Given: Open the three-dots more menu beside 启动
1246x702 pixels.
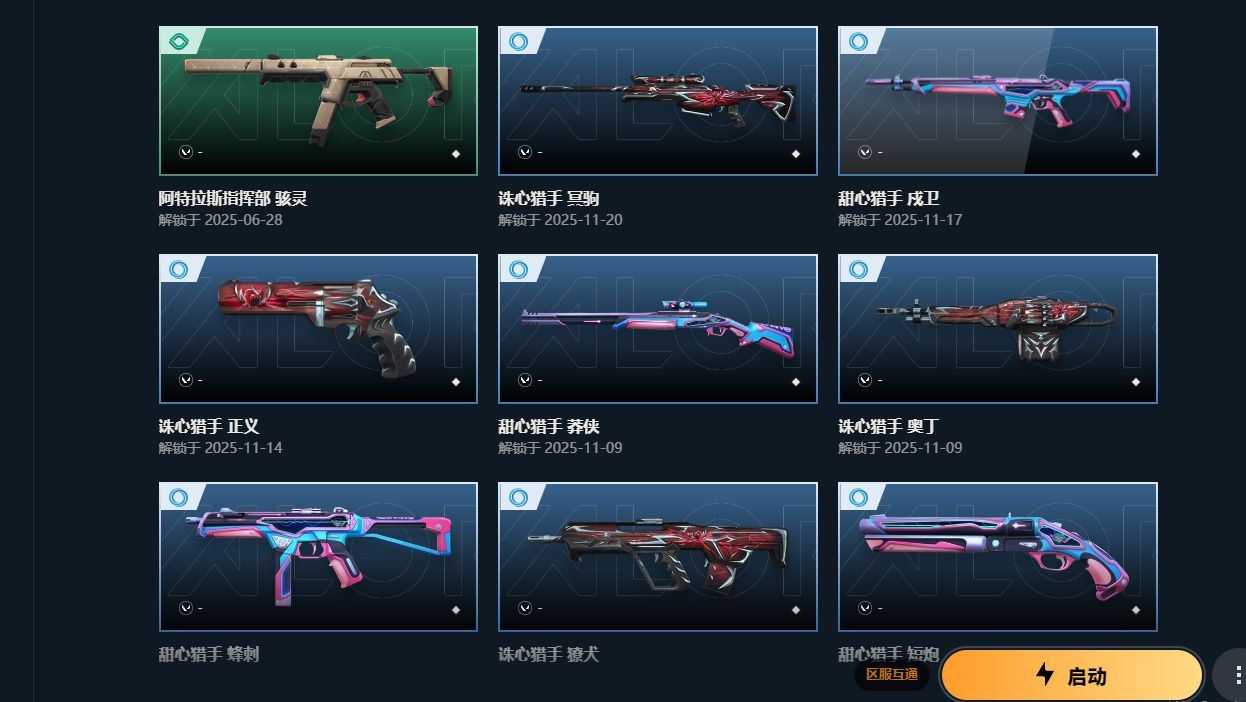Looking at the screenshot, I should 1230,675.
